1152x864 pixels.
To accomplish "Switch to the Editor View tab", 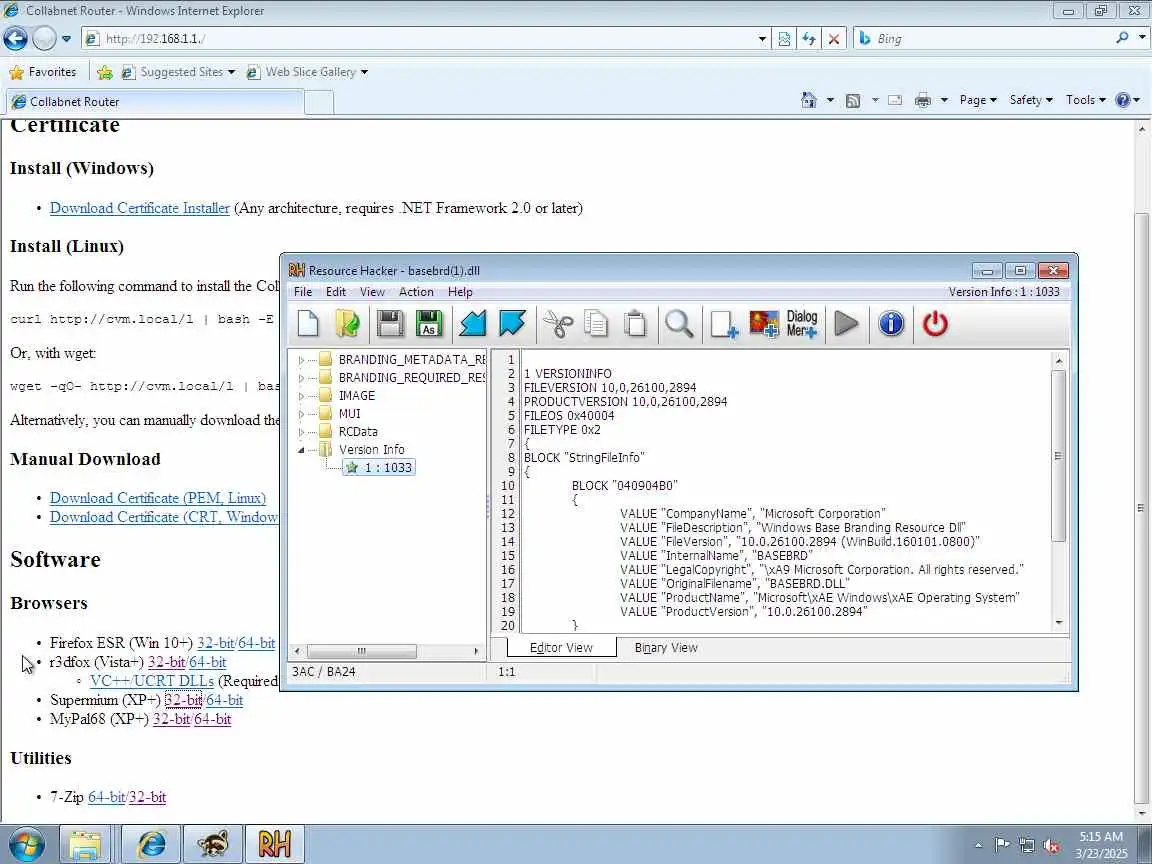I will pyautogui.click(x=561, y=647).
